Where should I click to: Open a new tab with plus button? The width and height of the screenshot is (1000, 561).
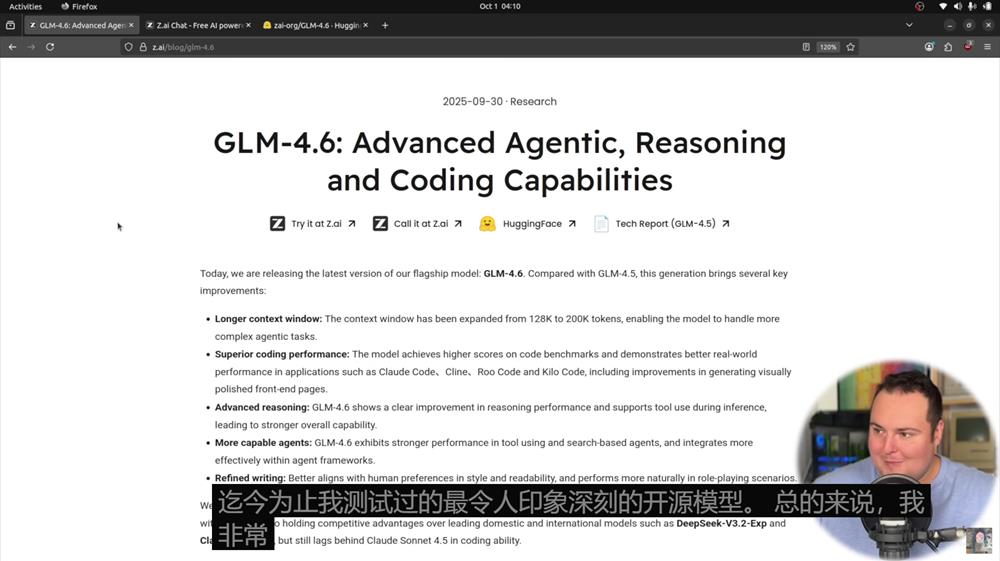[x=385, y=25]
